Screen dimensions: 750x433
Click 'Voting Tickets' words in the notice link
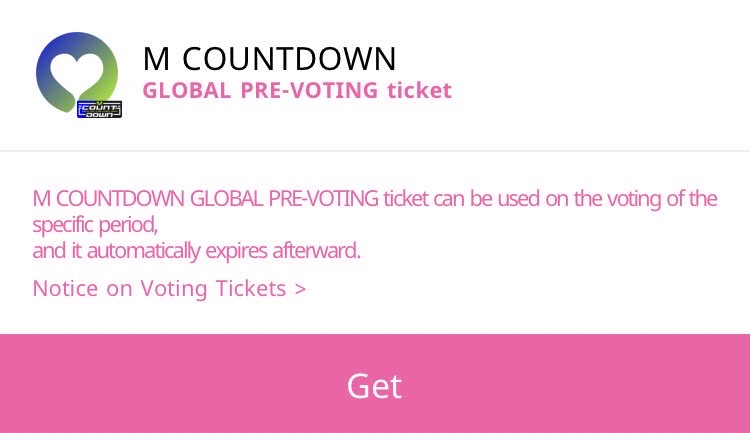(213, 289)
